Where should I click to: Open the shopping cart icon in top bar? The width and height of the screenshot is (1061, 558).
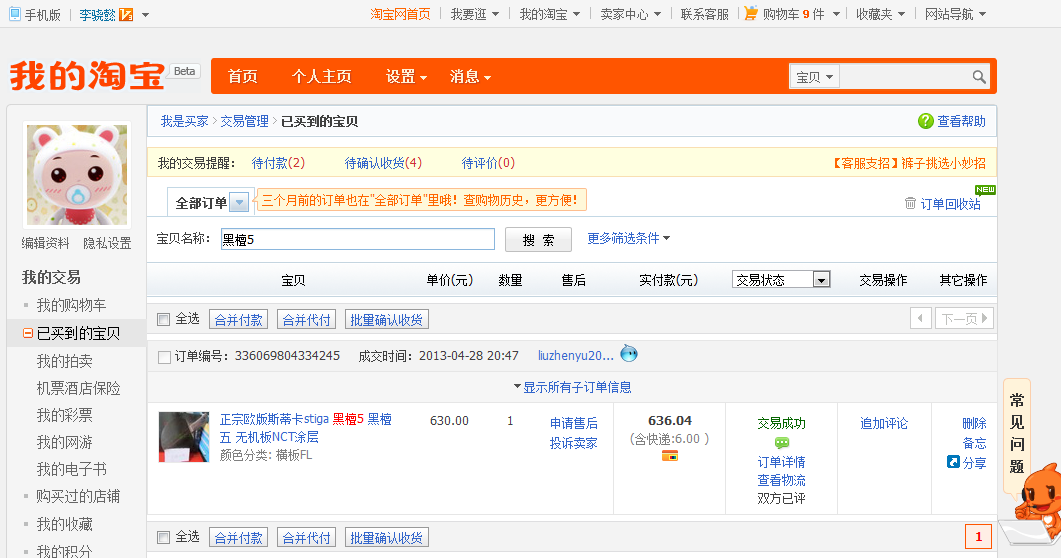pos(751,14)
